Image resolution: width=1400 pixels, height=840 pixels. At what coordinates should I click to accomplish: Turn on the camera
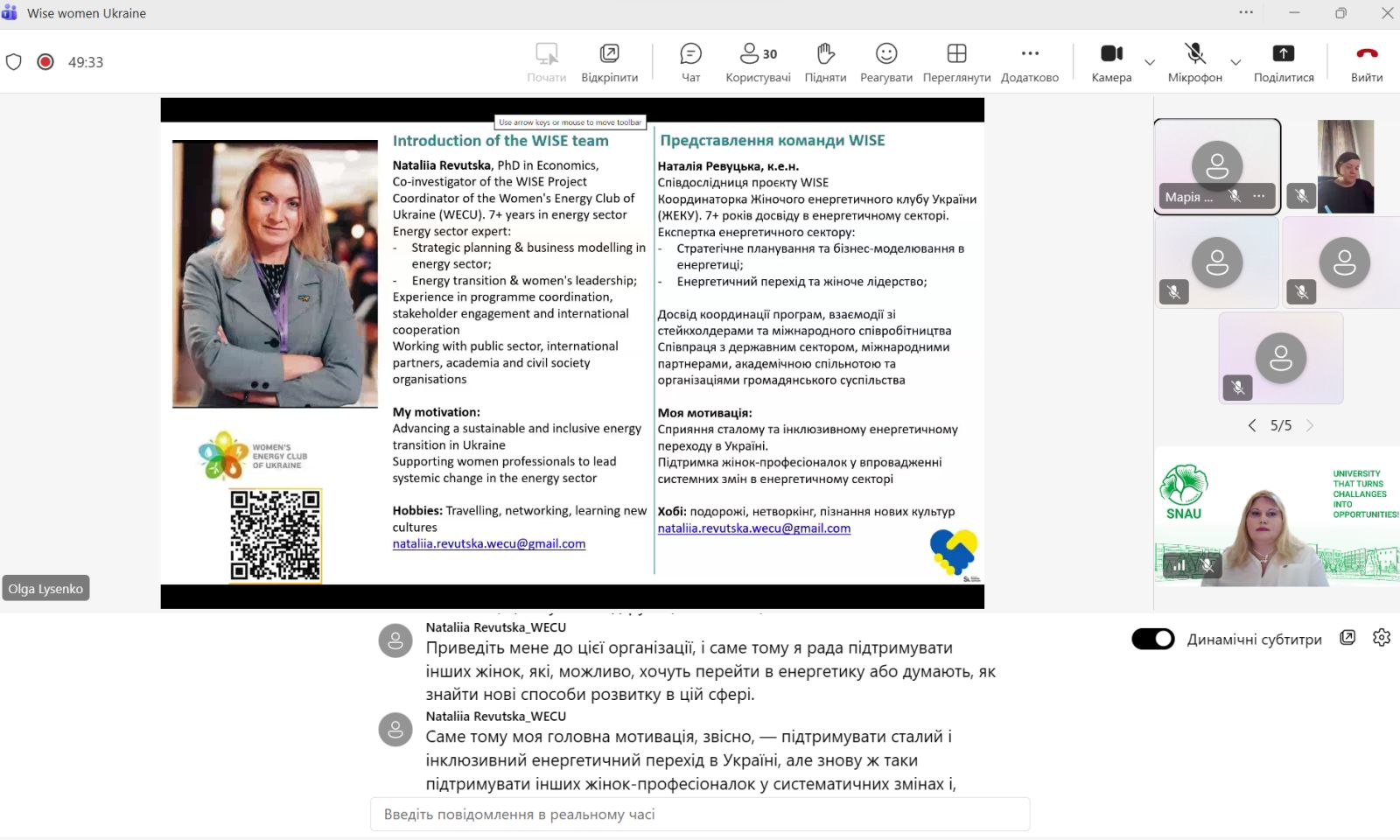(x=1111, y=63)
